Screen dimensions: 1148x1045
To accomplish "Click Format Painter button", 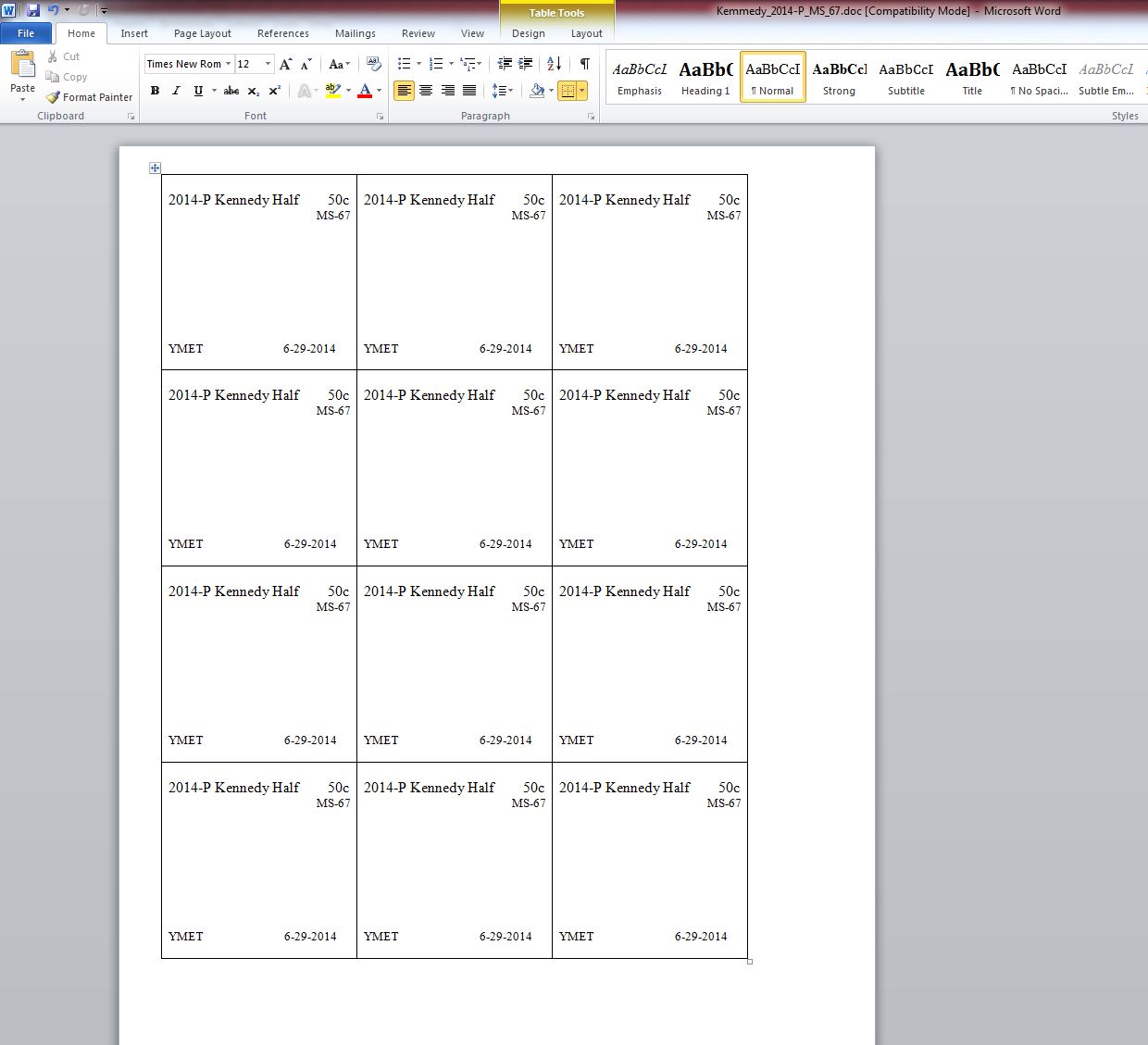I will pos(90,97).
